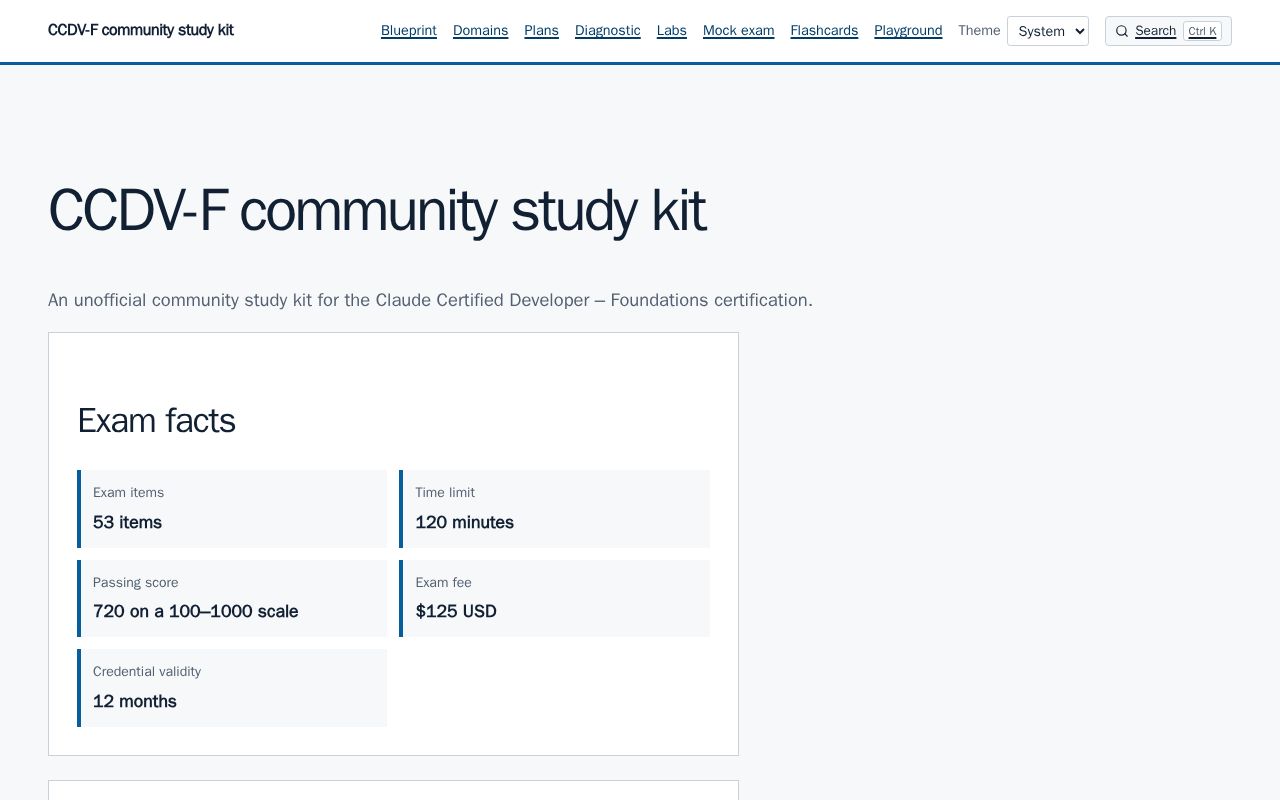Select the "12 months" validity value

click(x=135, y=702)
